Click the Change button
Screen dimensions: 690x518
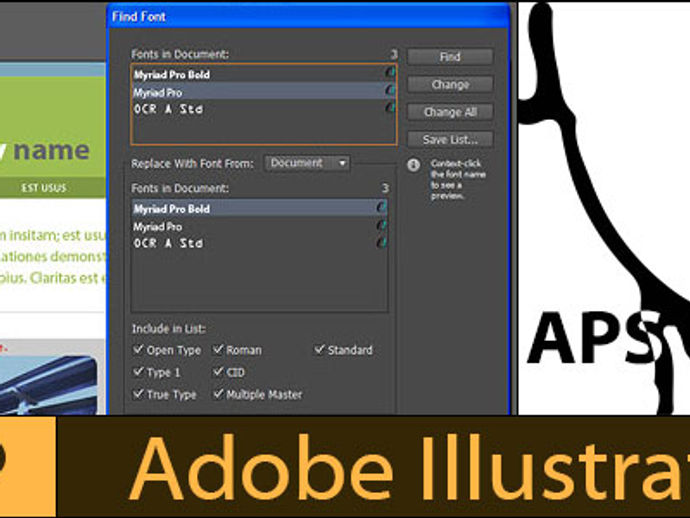coord(450,84)
